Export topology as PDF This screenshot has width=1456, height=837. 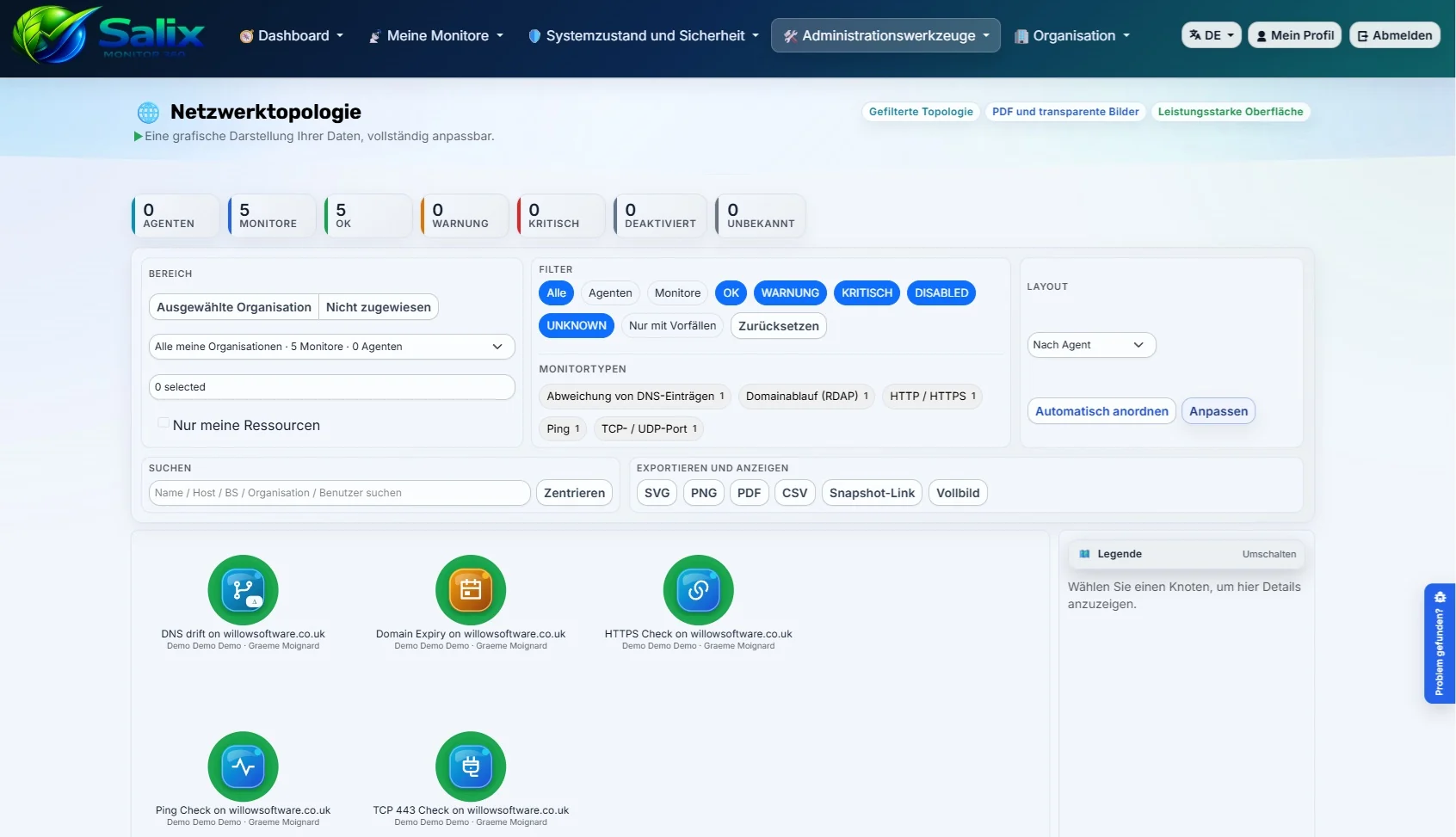pyautogui.click(x=750, y=493)
